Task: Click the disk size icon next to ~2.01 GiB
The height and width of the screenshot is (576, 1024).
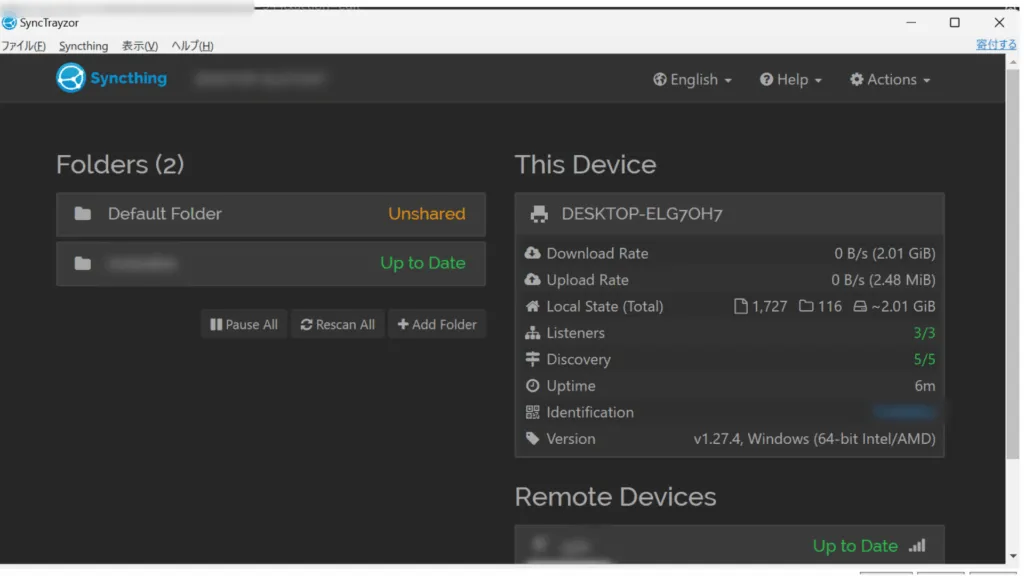Action: pos(860,306)
